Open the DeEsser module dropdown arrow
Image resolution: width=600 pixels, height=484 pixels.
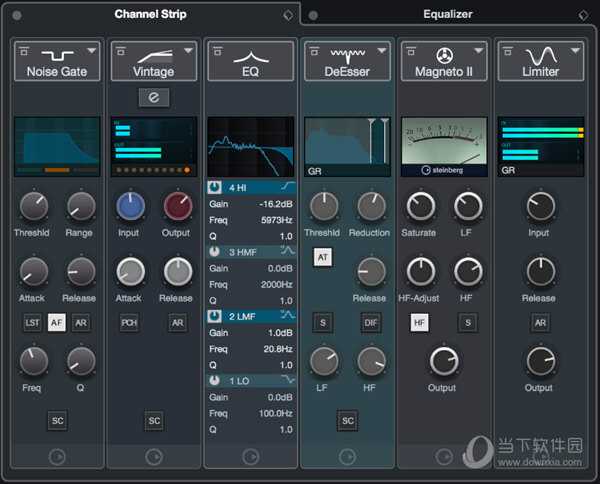tap(382, 51)
